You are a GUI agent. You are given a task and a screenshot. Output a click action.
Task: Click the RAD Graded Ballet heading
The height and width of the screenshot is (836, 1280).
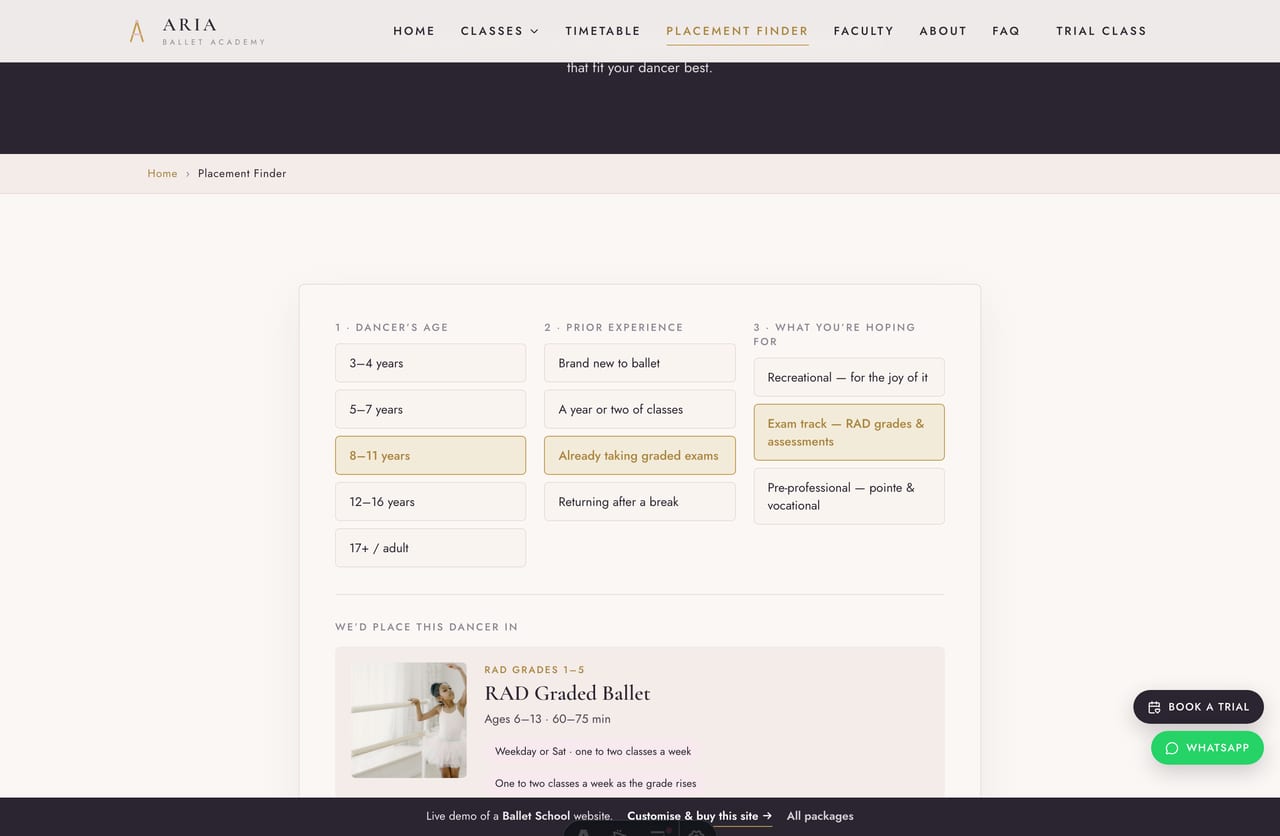(x=567, y=693)
